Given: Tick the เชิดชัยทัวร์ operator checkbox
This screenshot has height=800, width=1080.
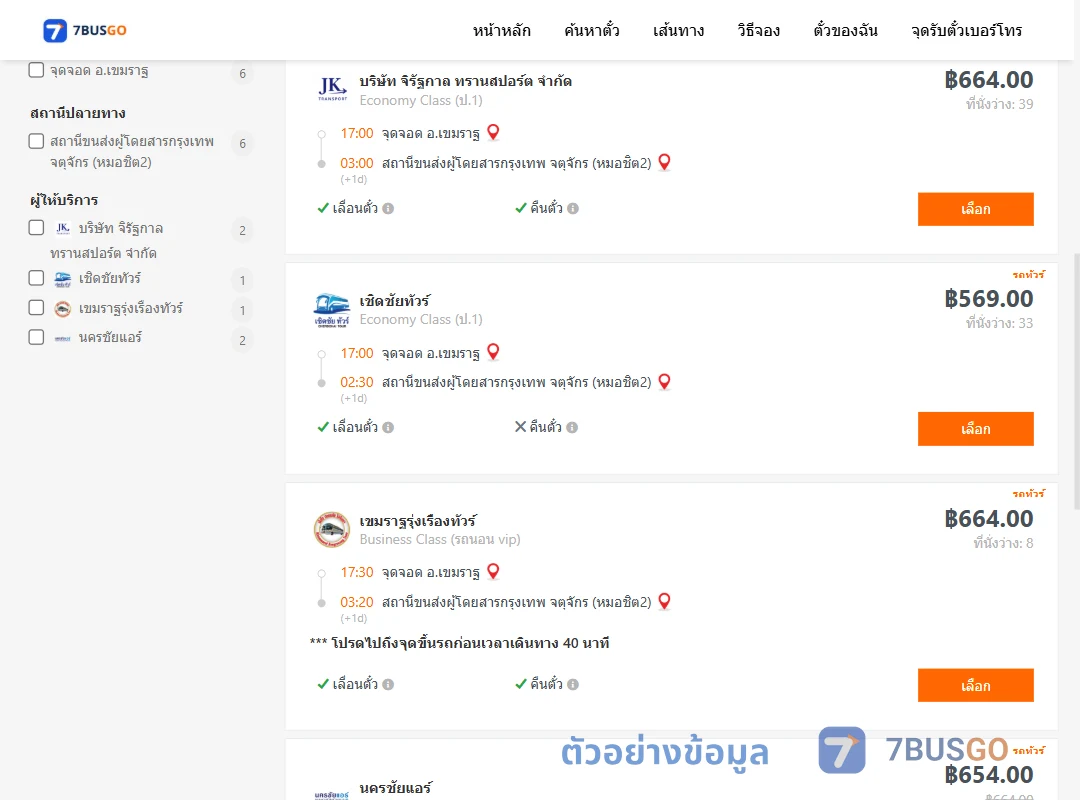Looking at the screenshot, I should tap(37, 278).
